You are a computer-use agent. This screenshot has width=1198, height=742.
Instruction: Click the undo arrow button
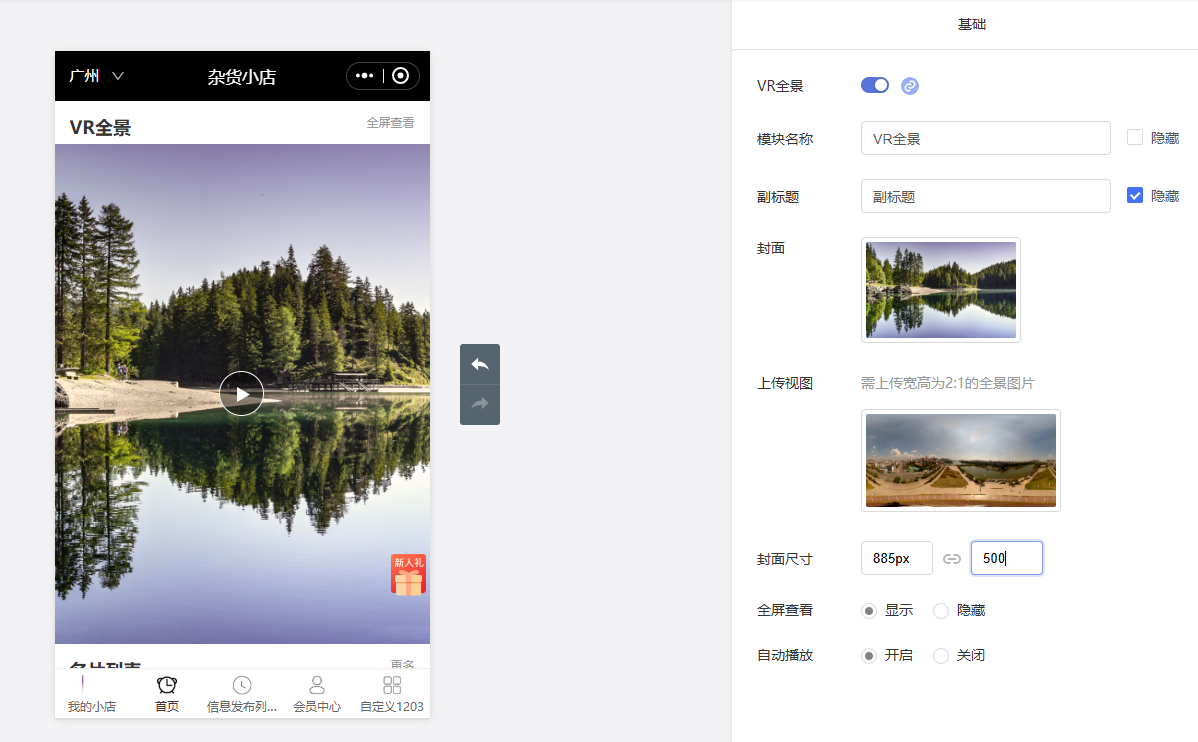click(480, 365)
